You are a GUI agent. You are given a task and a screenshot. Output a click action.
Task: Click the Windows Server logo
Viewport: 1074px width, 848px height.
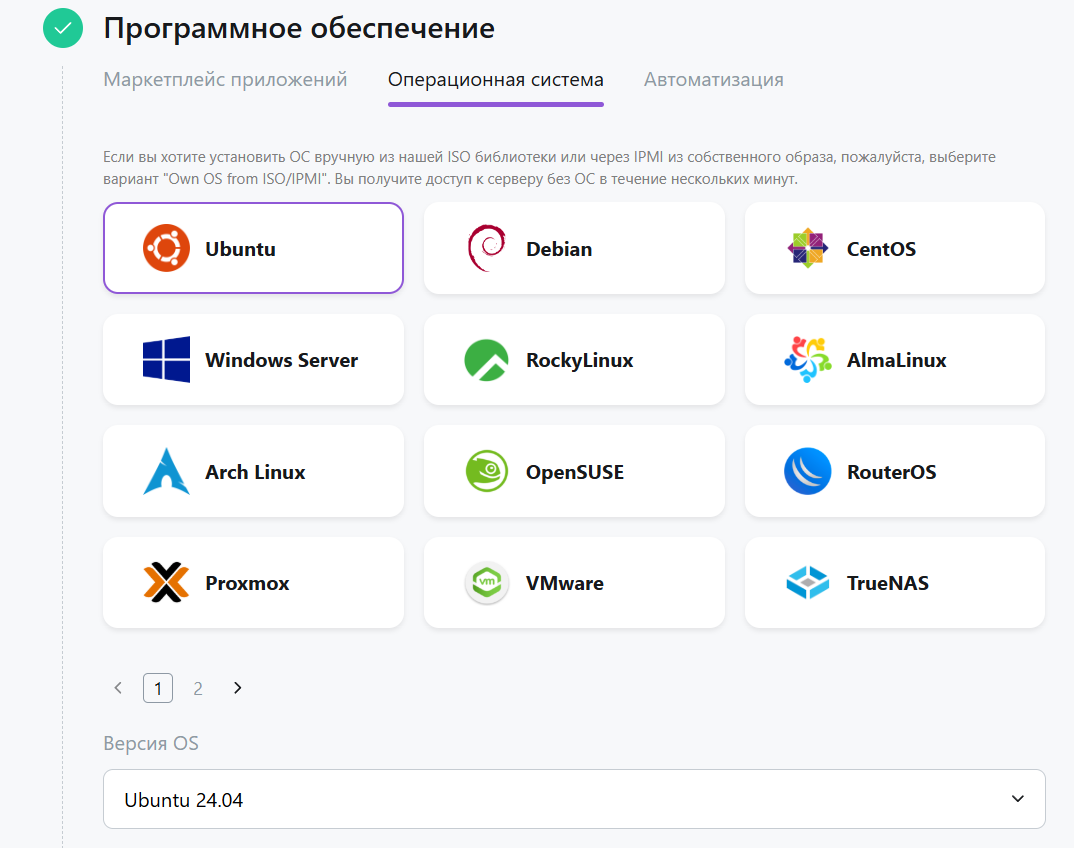pos(166,360)
